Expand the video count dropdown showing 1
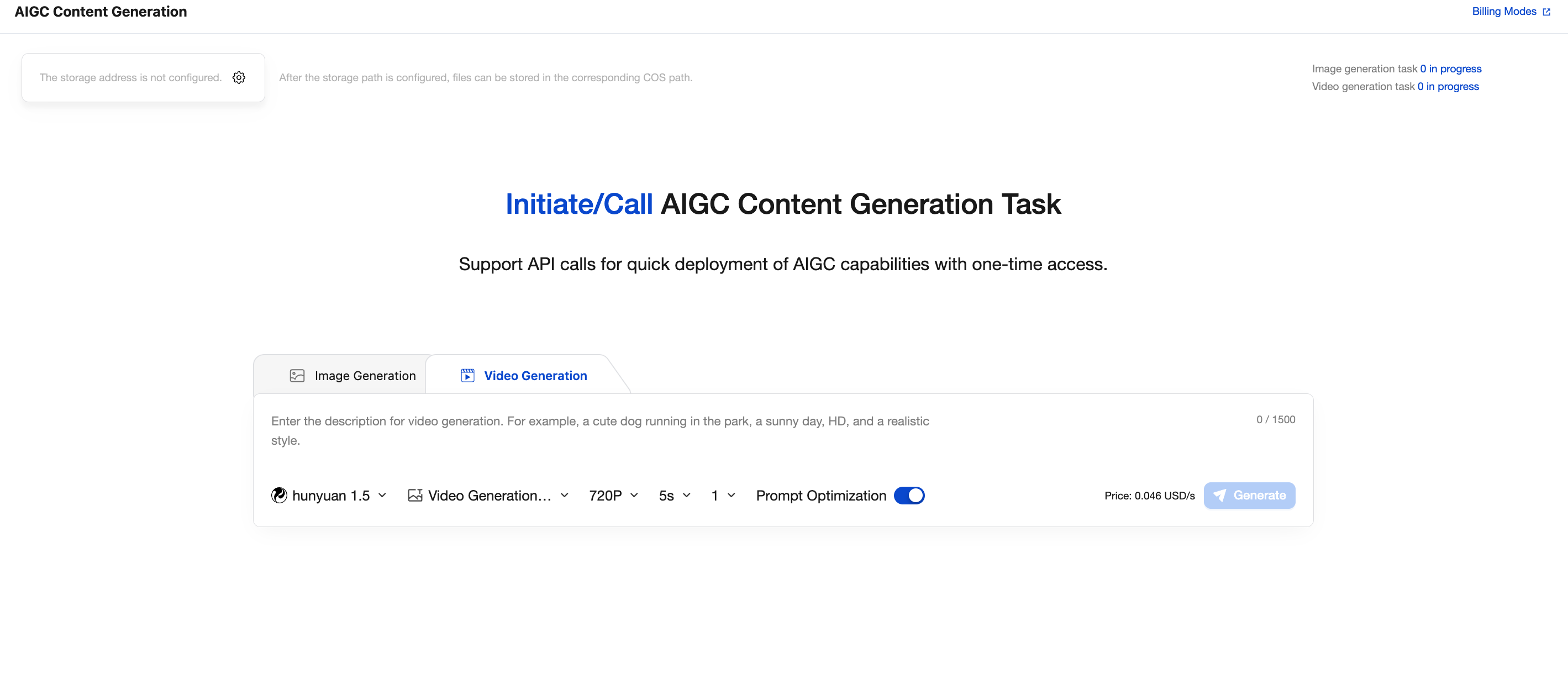This screenshot has height=695, width=1568. (x=723, y=496)
